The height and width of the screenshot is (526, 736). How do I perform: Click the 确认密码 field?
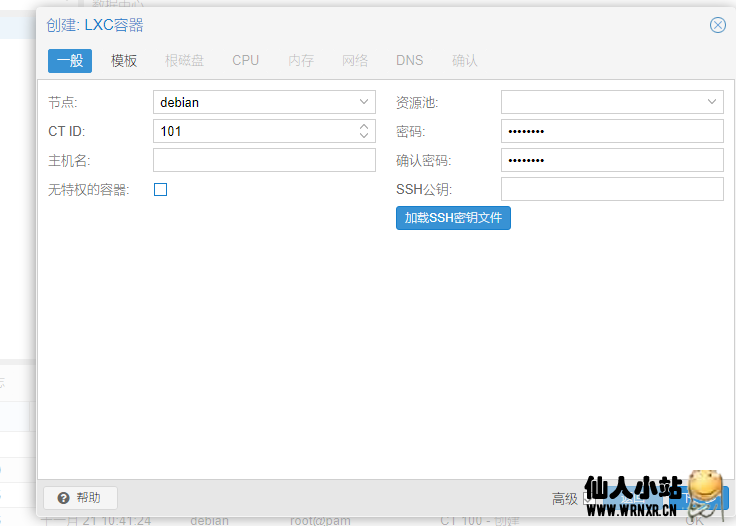point(612,160)
